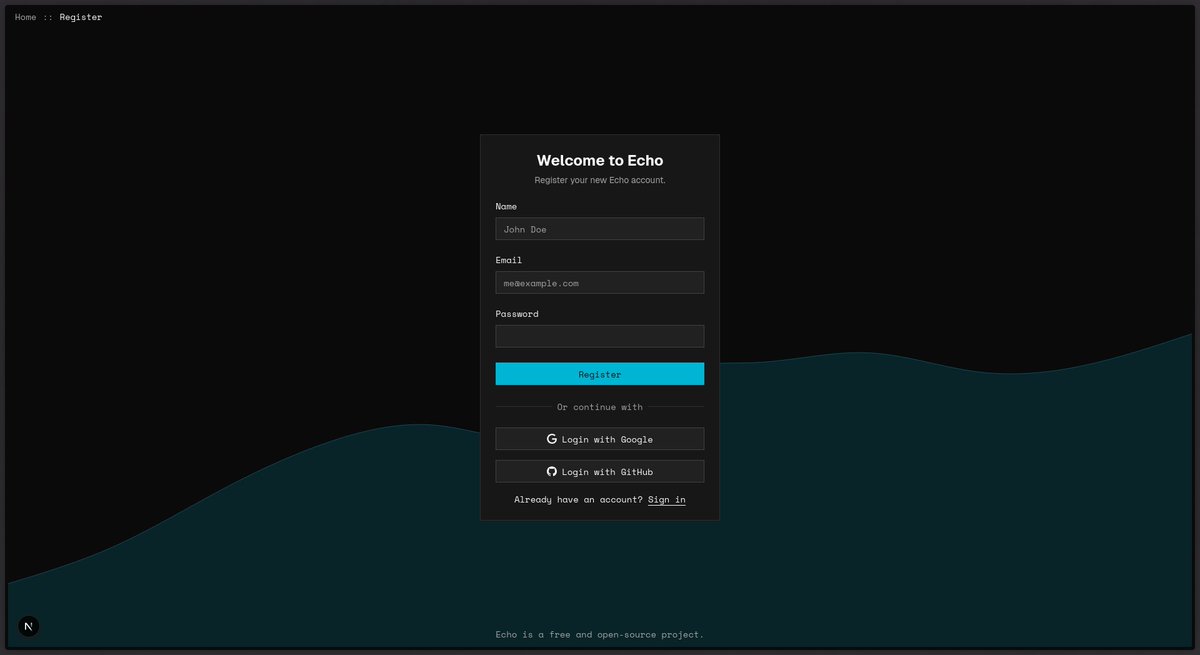
Task: Go to Home in the breadcrumb
Action: 25,17
